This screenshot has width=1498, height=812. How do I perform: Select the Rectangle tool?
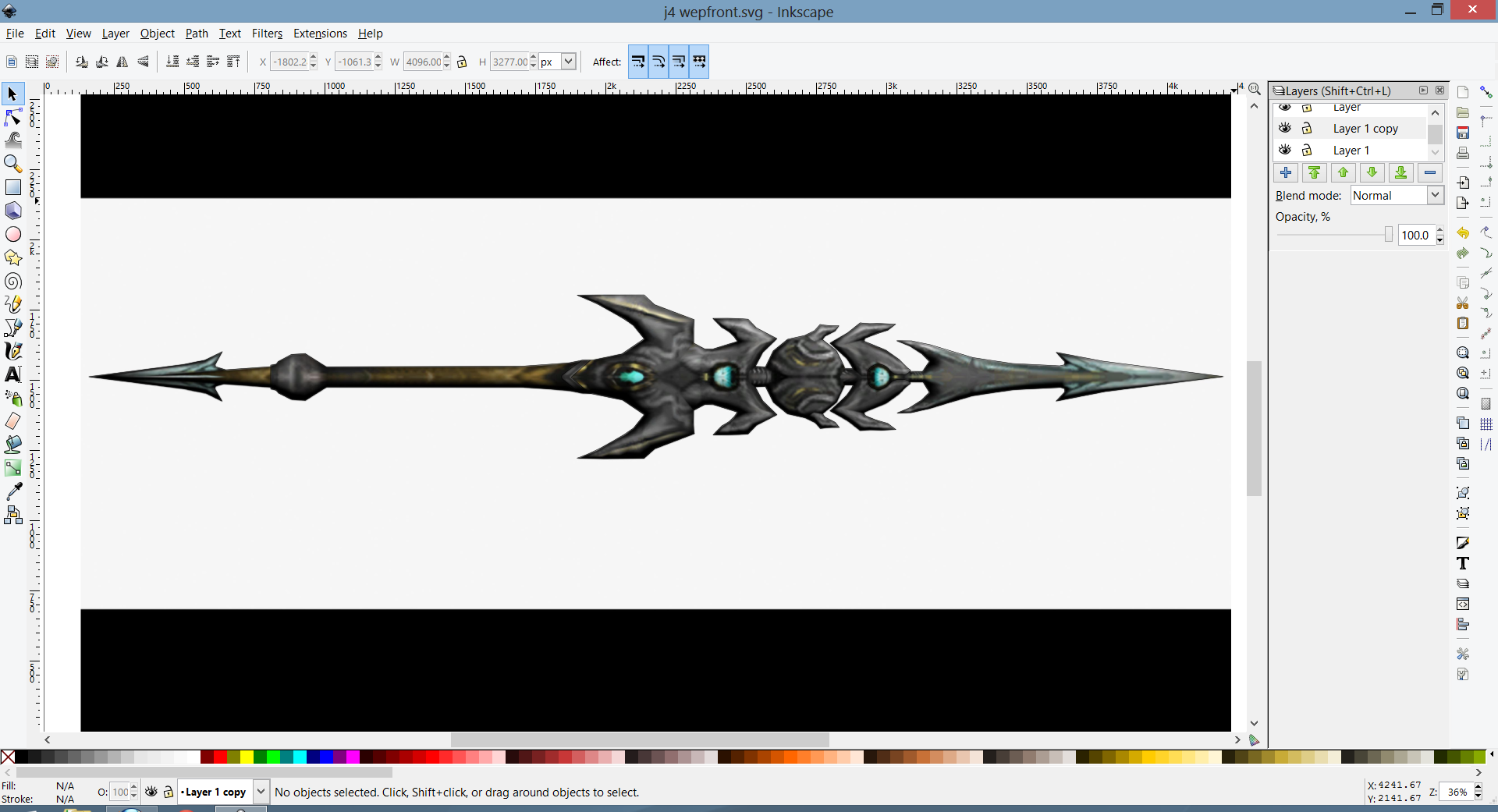12,187
